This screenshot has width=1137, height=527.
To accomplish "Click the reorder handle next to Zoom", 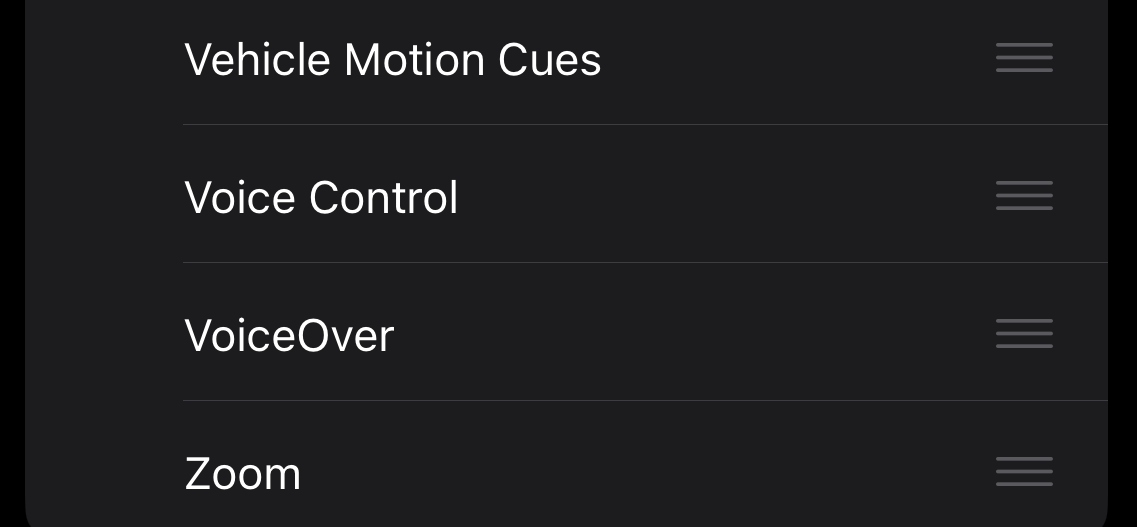I will [x=1024, y=471].
